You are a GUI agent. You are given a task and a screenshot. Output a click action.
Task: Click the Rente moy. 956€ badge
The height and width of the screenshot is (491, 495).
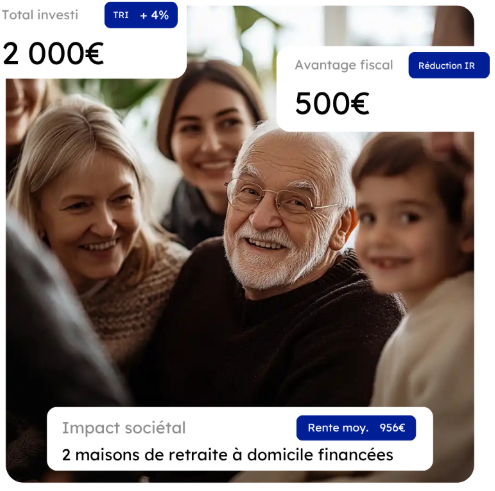coord(356,428)
